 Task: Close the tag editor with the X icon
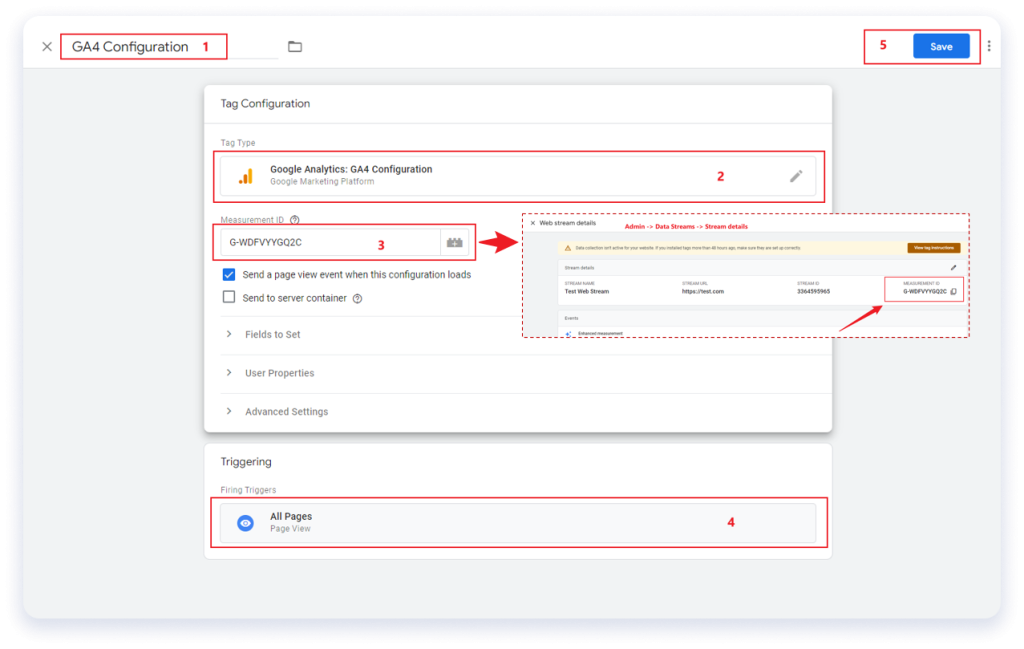coord(47,47)
